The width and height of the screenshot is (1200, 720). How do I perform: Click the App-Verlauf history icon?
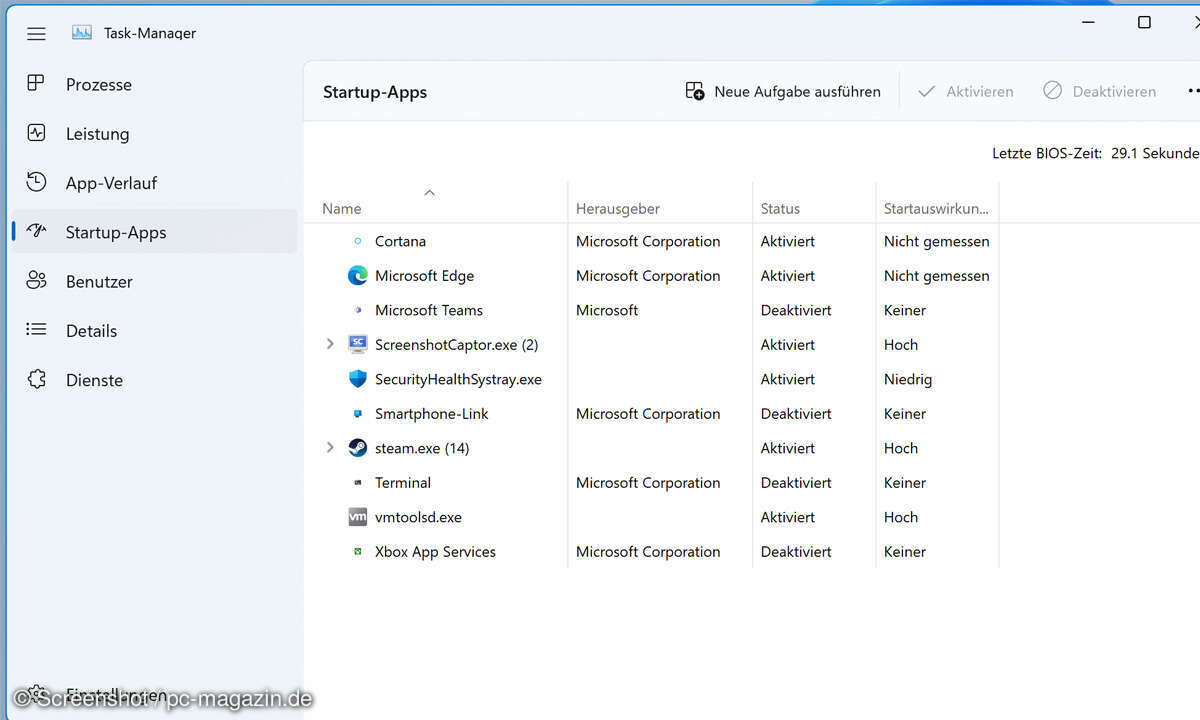pos(36,182)
